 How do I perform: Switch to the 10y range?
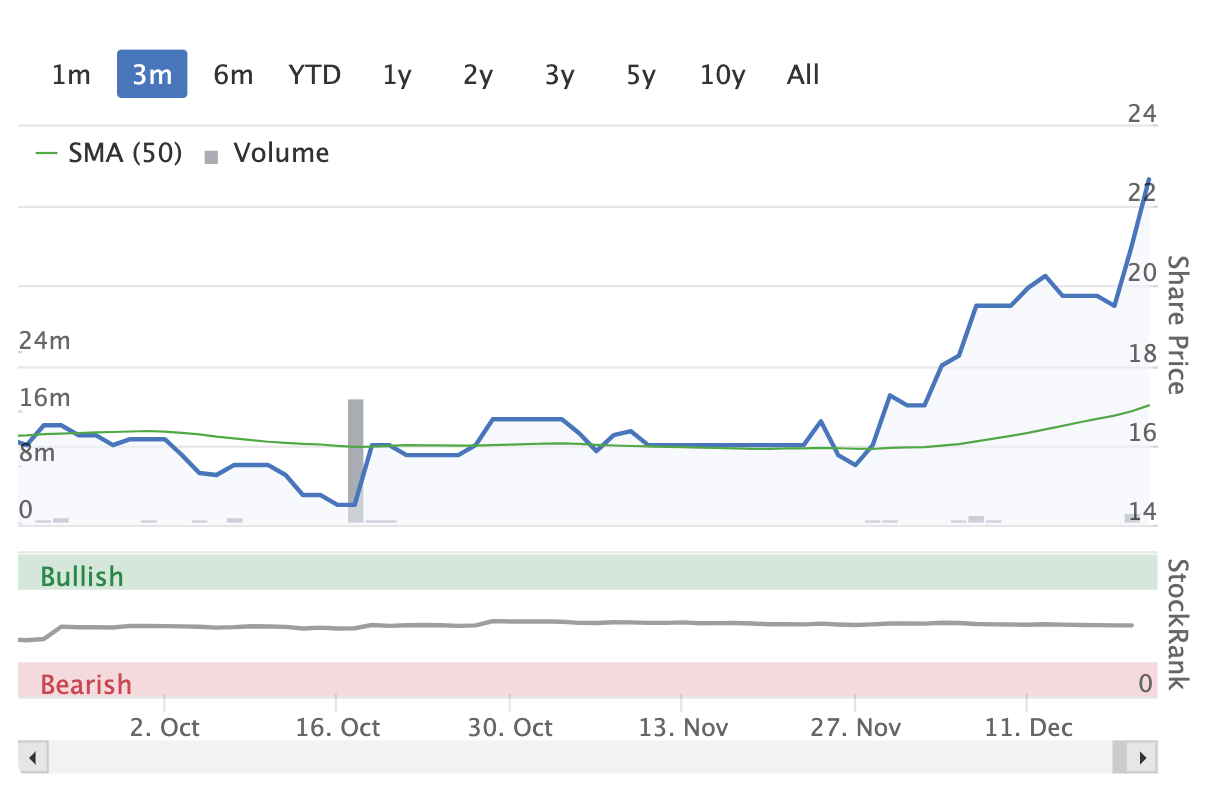click(x=722, y=74)
